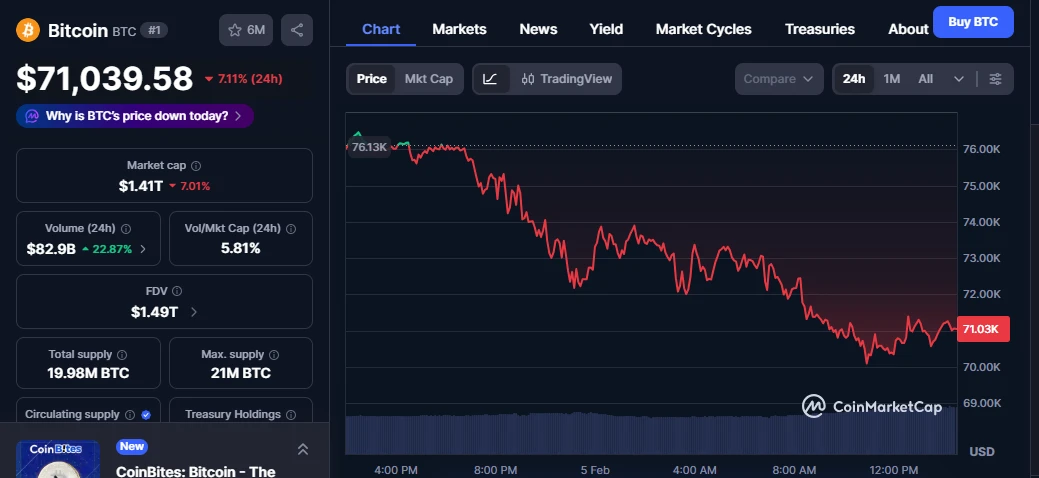Select the 24h time range

(854, 79)
